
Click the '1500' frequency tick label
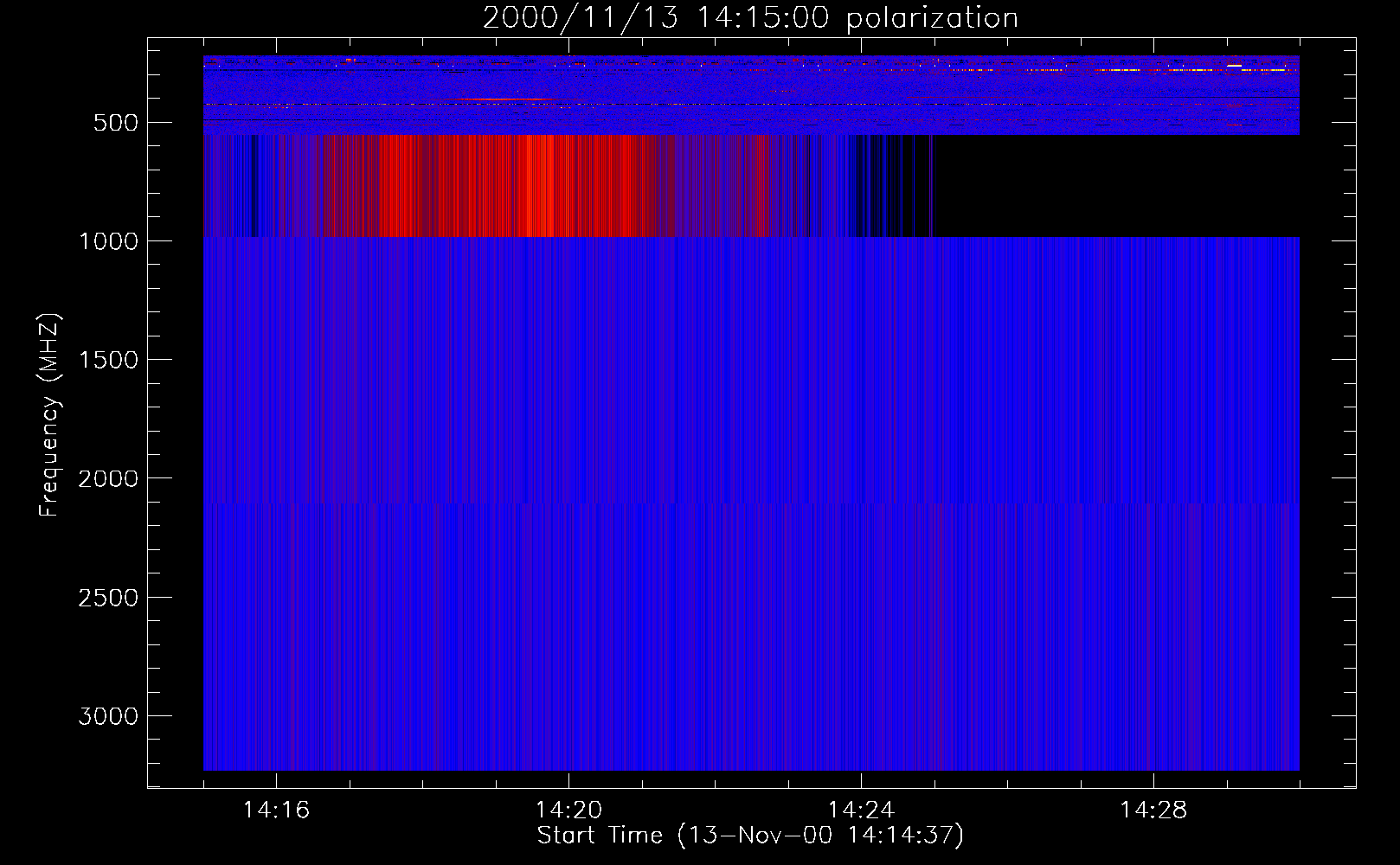point(108,360)
